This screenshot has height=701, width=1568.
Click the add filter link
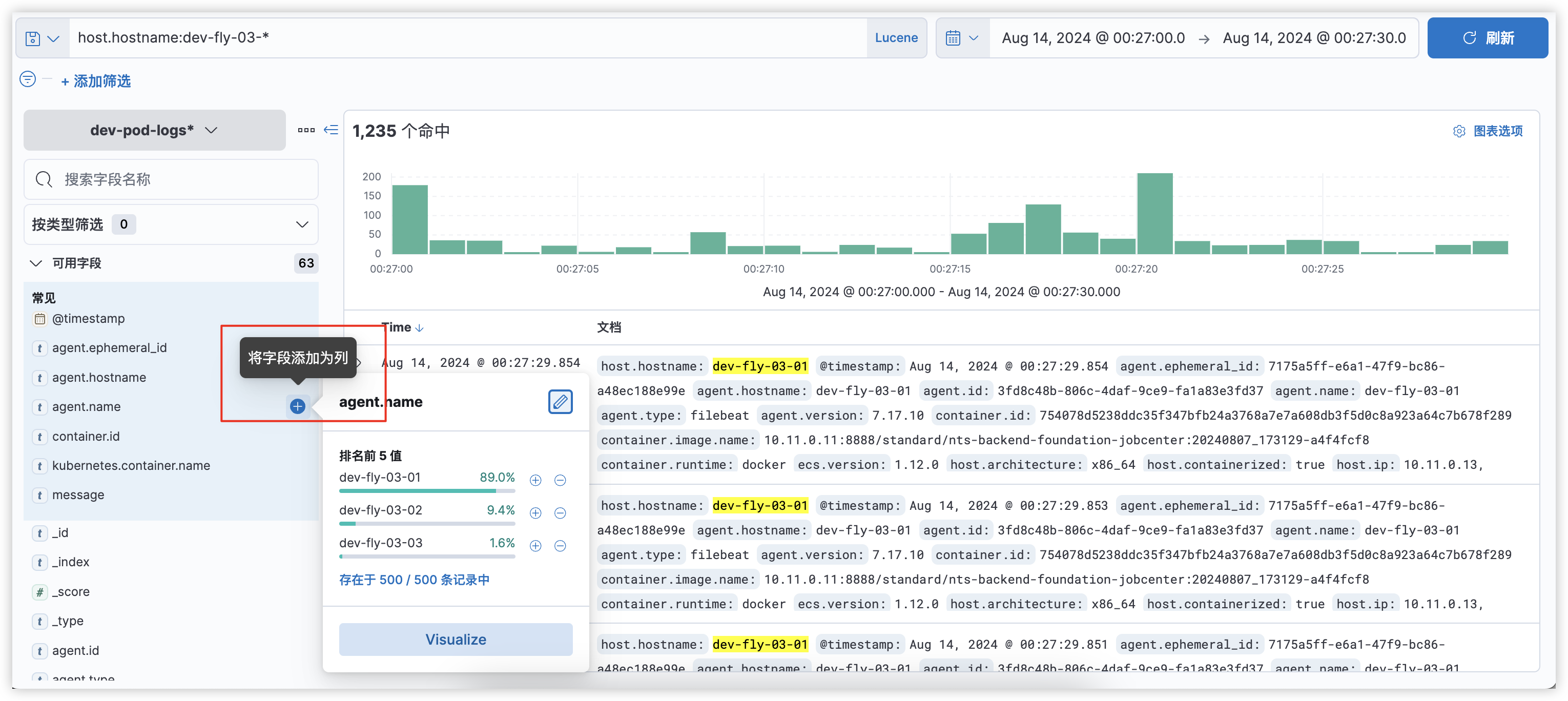pyautogui.click(x=96, y=81)
